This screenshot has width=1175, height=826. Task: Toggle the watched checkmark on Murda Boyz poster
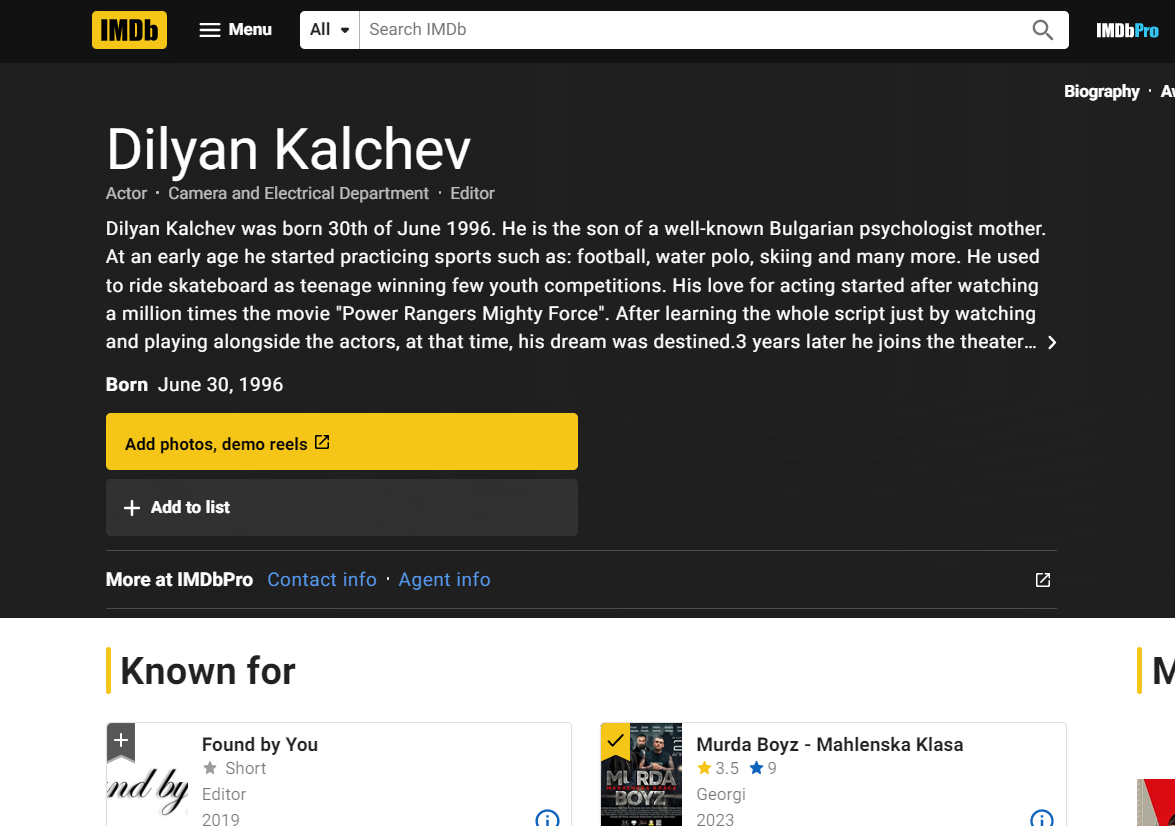(614, 742)
